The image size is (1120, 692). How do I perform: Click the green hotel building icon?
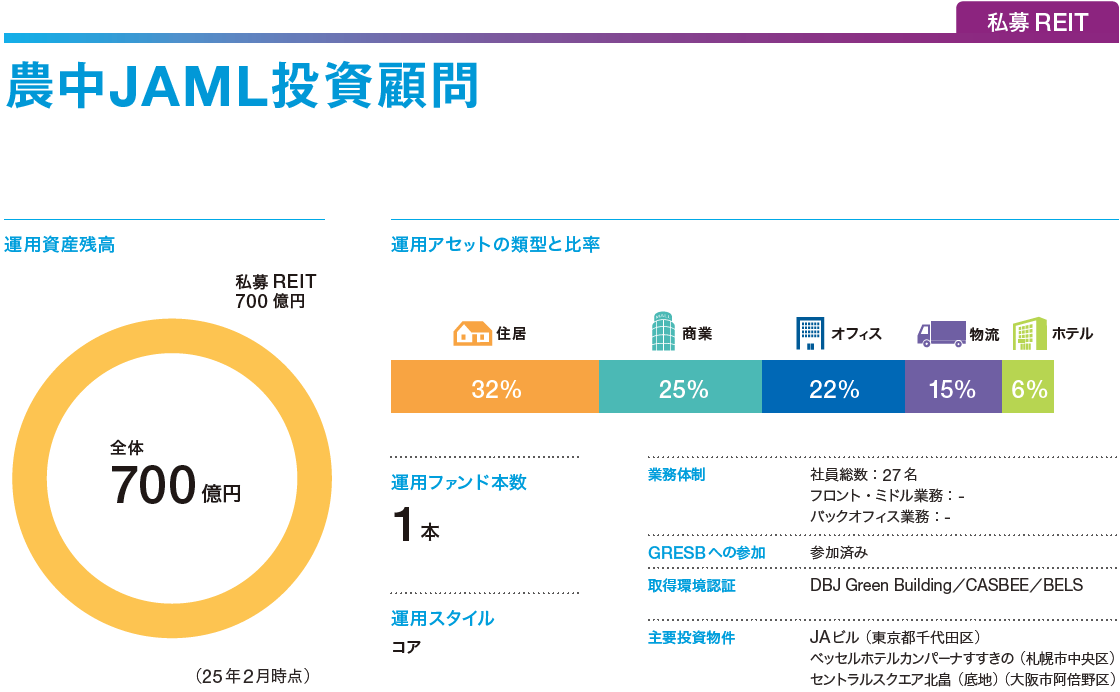click(x=1028, y=334)
